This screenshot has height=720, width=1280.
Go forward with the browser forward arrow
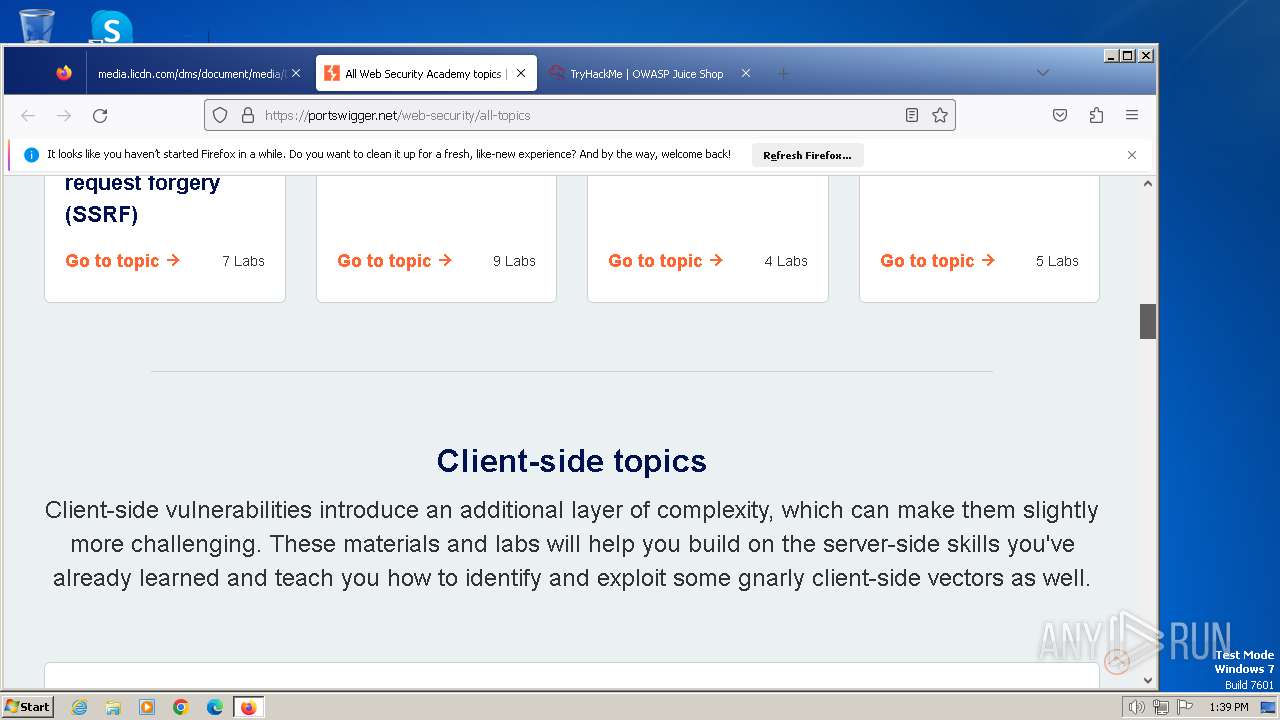pyautogui.click(x=64, y=116)
